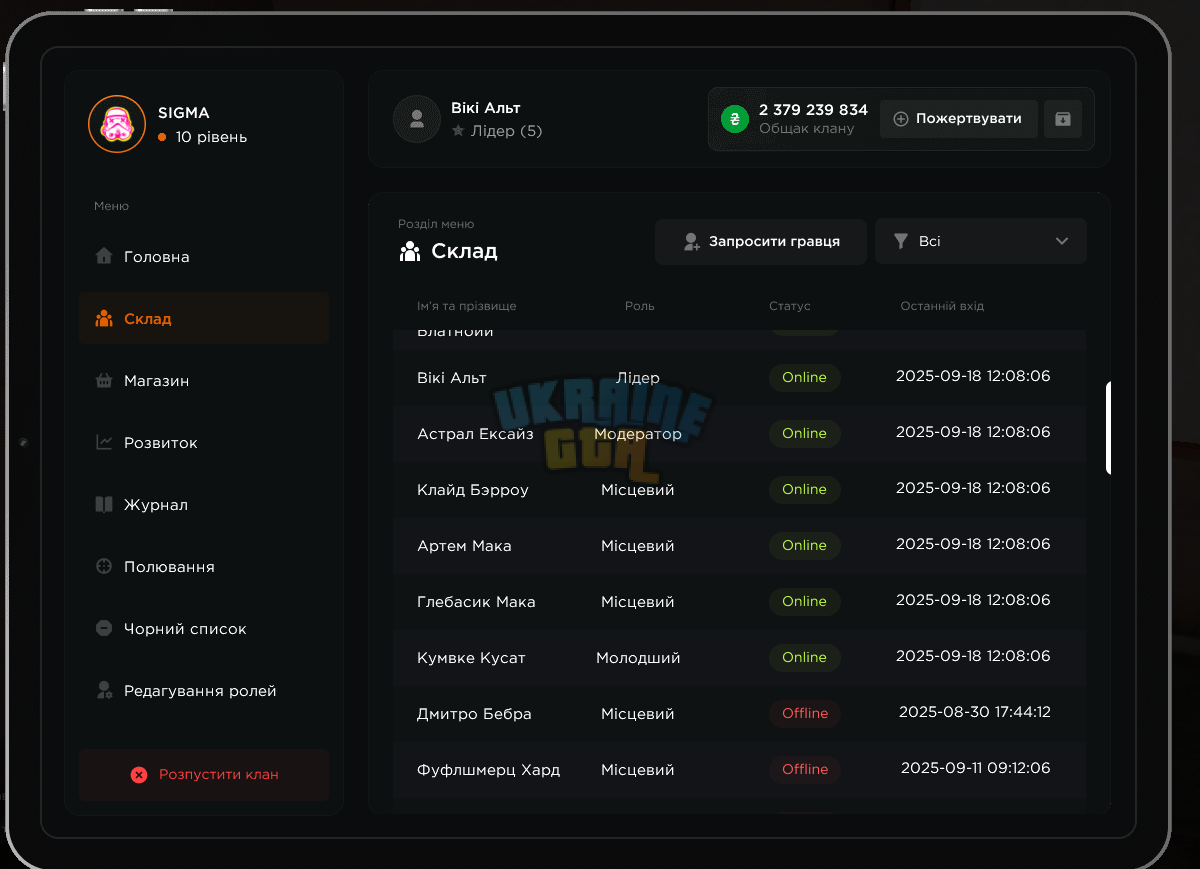Click the Модератор role cell

tap(638, 434)
